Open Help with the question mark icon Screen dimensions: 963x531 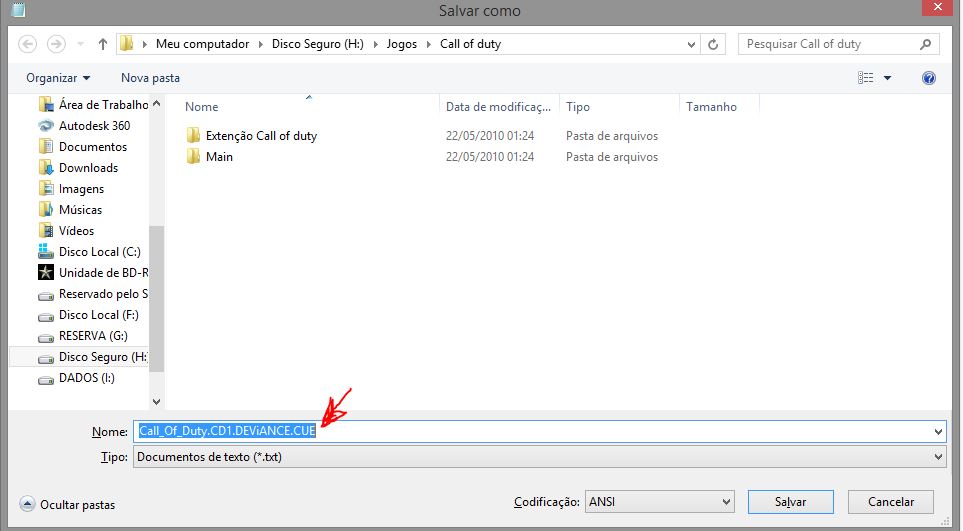coord(929,78)
